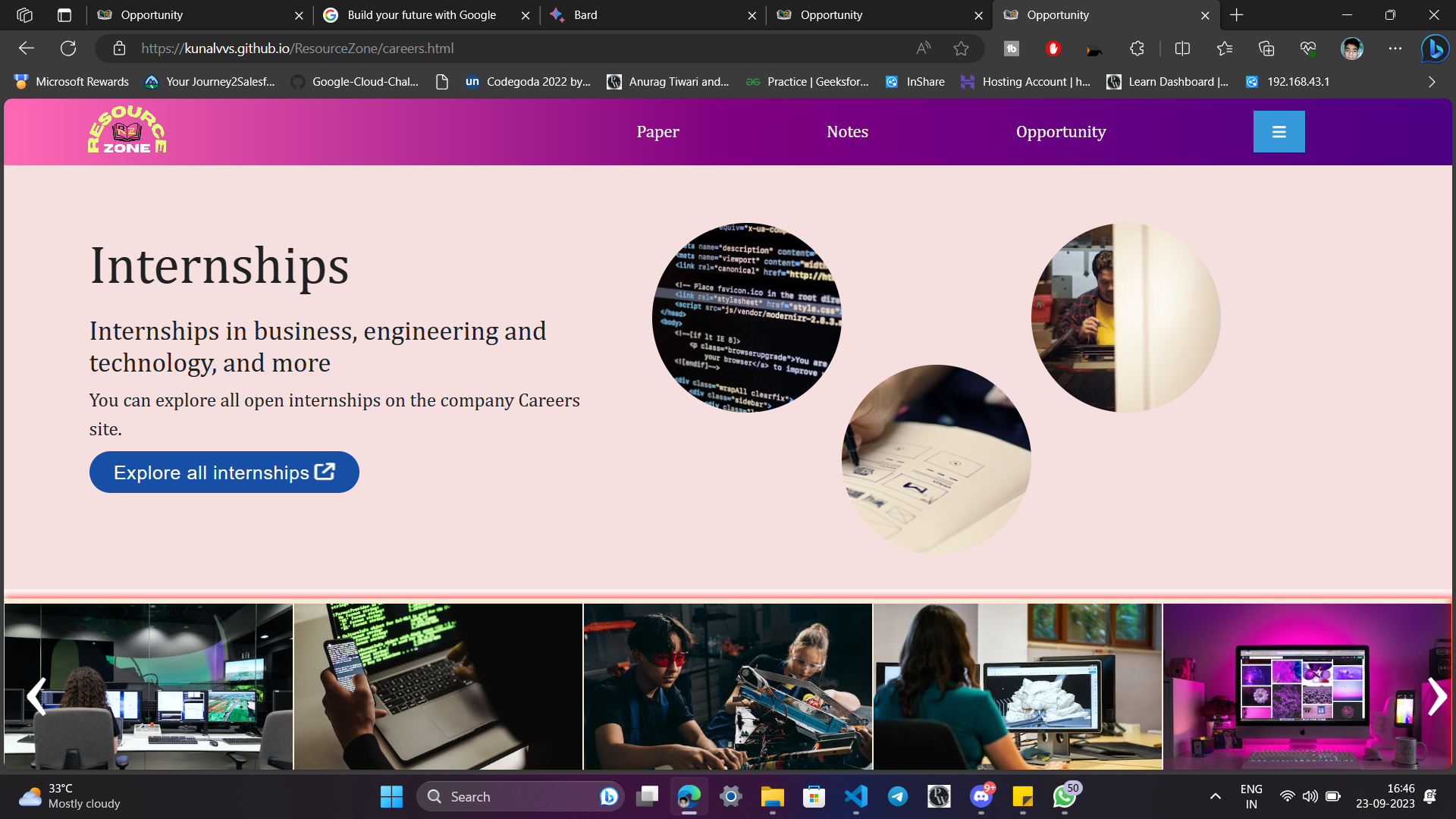Open Anurag Tiwari bookmark
The image size is (1456, 819).
pos(668,82)
